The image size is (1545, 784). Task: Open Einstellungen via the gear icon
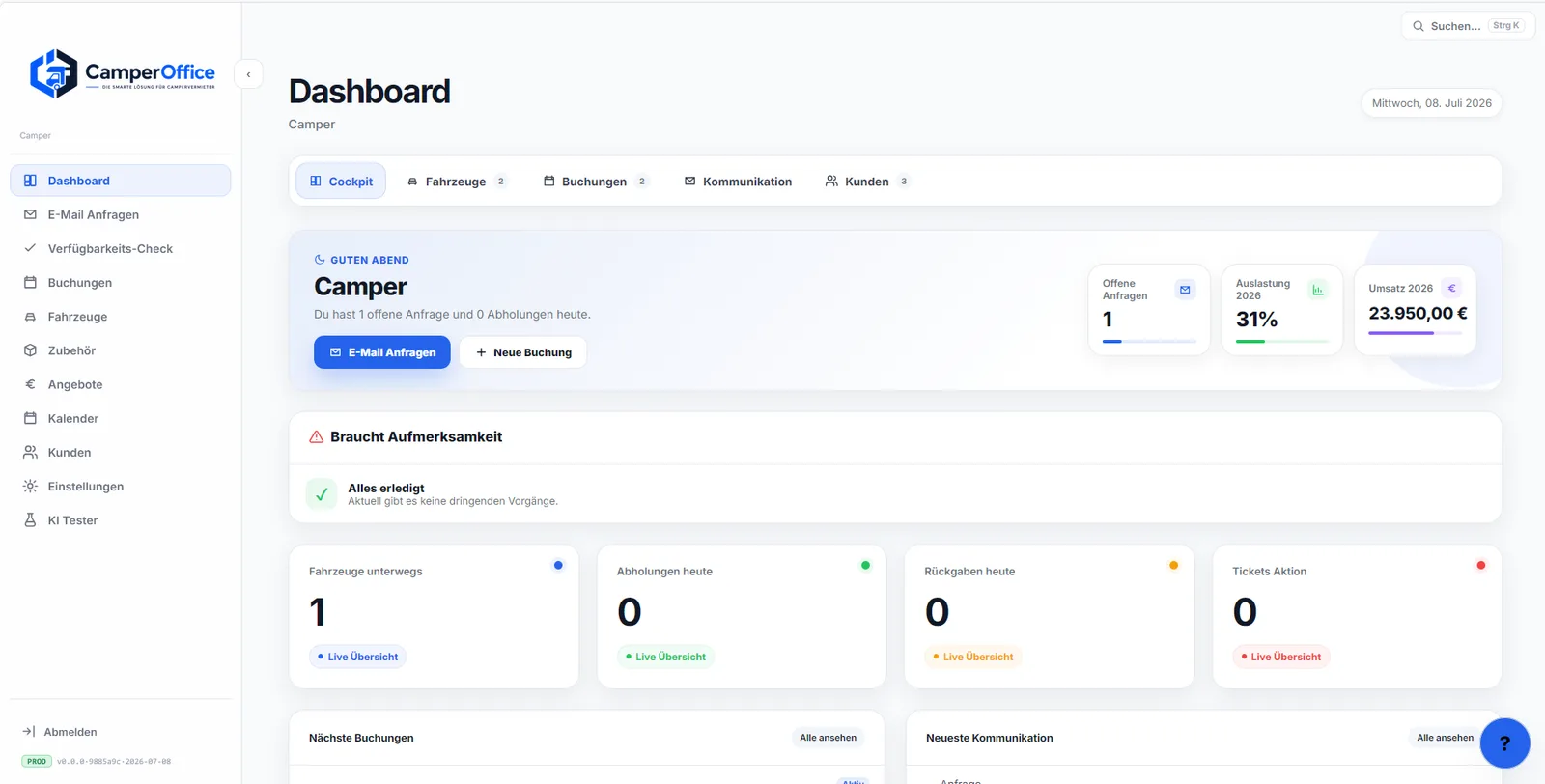(30, 487)
